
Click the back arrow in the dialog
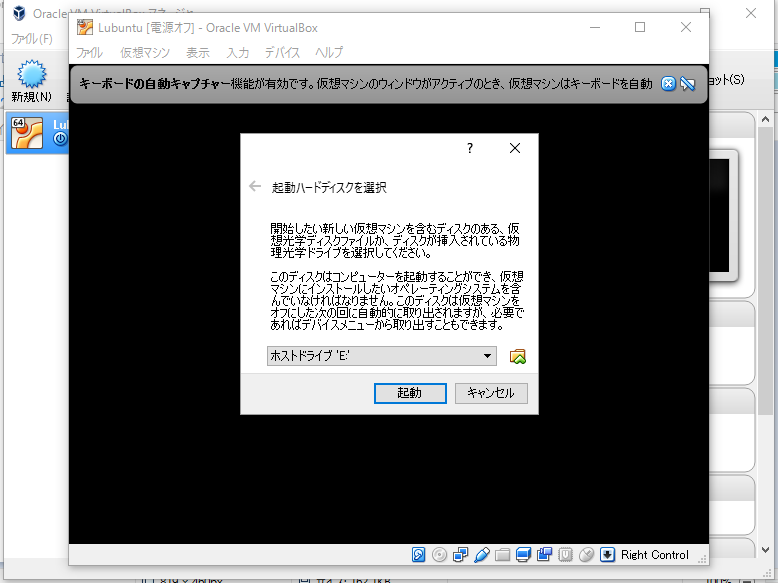(255, 186)
